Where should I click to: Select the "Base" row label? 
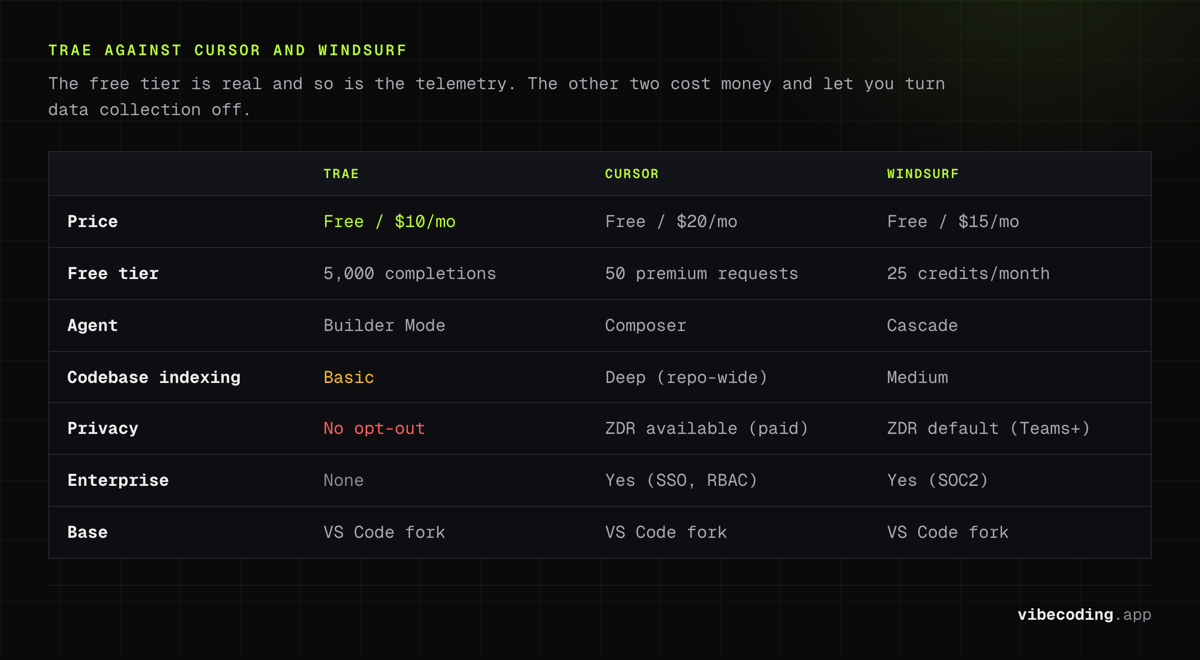87,533
